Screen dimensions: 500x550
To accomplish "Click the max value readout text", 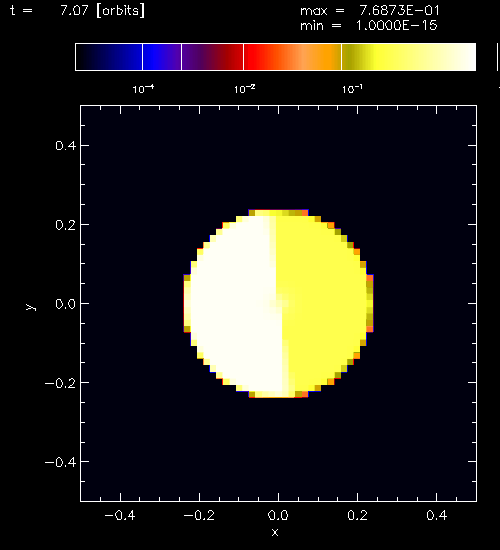I will (x=369, y=11).
